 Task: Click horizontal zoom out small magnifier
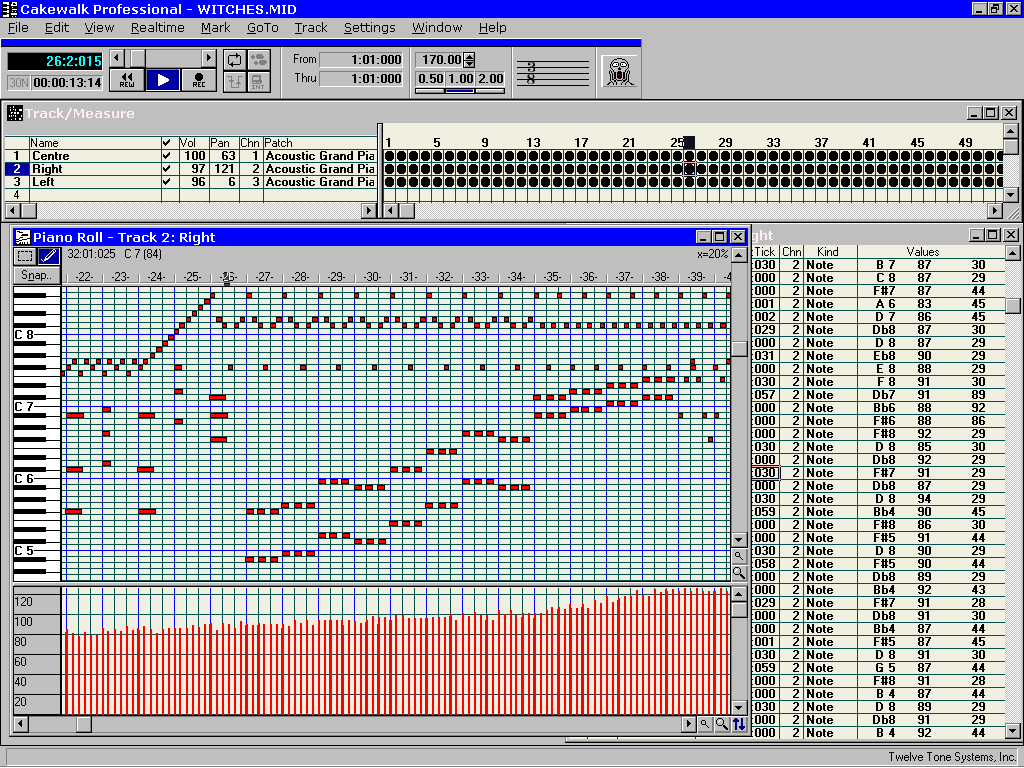click(x=705, y=724)
